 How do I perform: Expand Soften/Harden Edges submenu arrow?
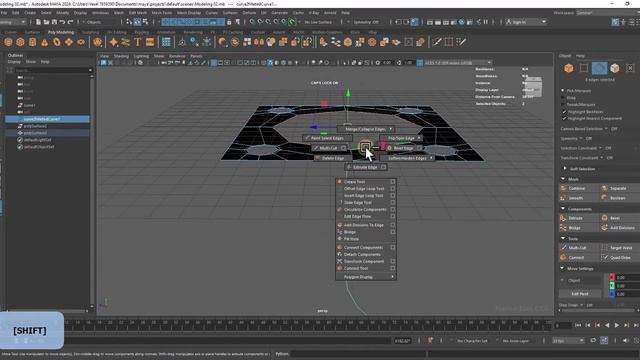[x=431, y=158]
